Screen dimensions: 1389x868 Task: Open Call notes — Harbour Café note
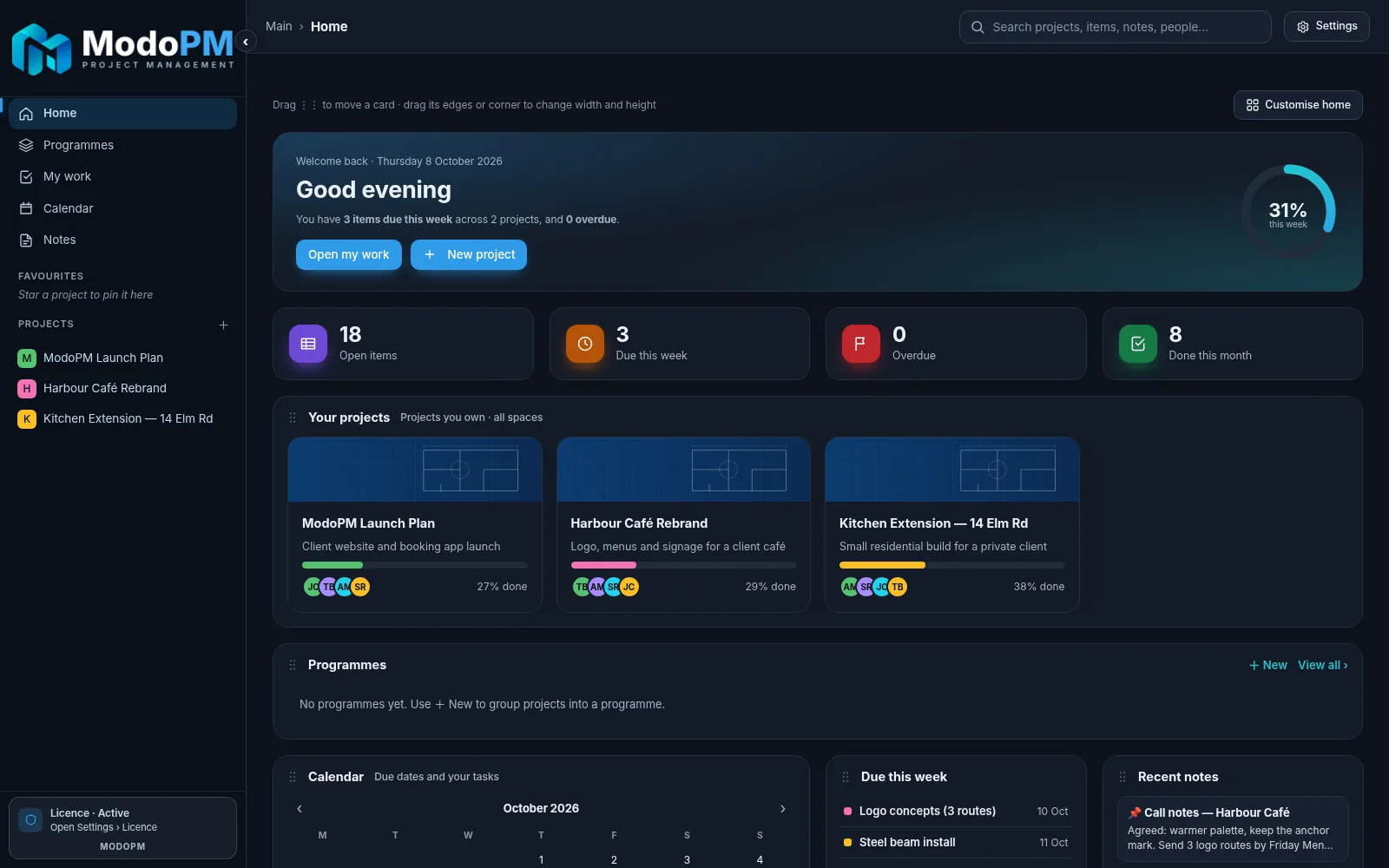point(1233,829)
